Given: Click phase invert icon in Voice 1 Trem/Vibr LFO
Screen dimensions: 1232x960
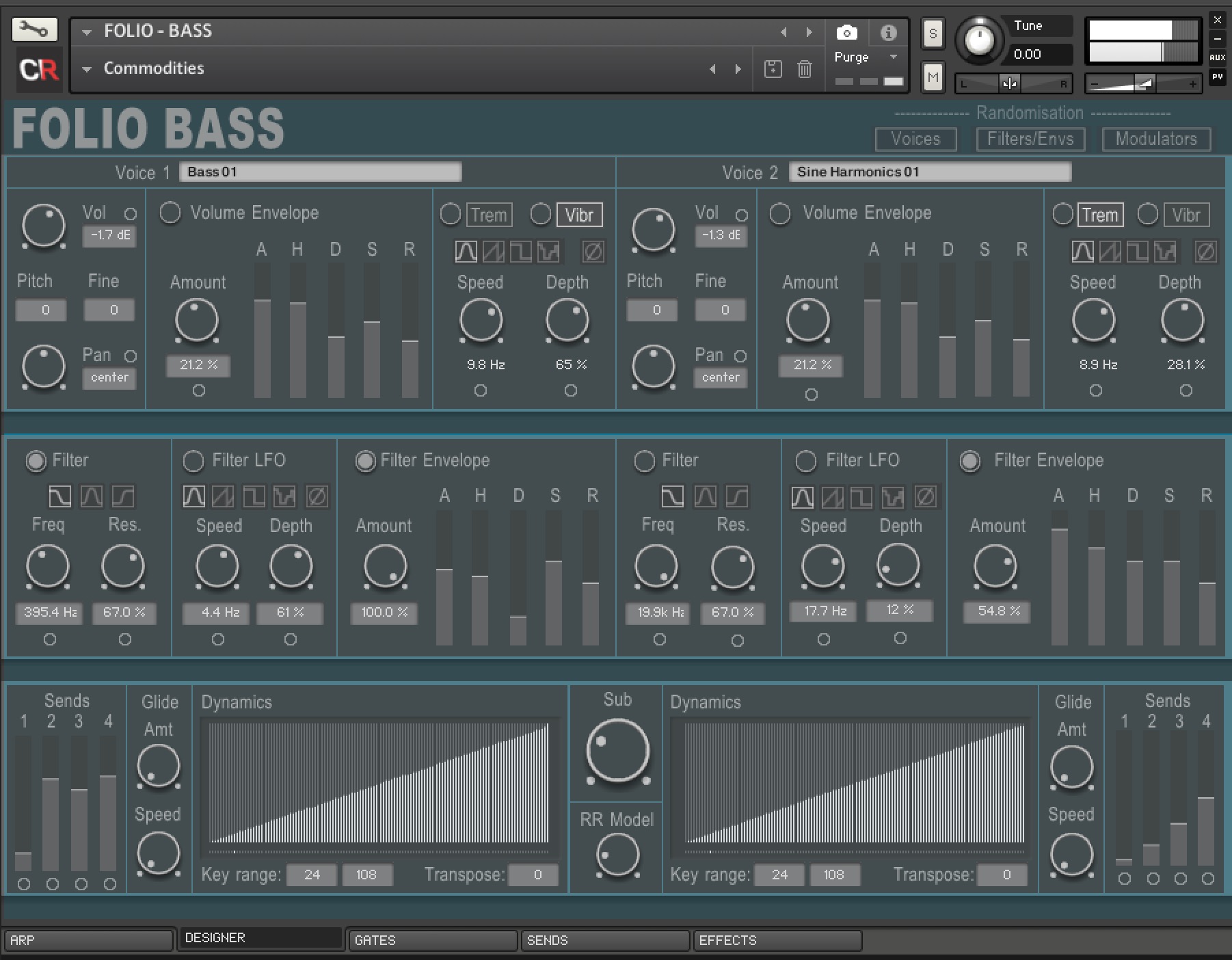Looking at the screenshot, I should click(x=593, y=252).
